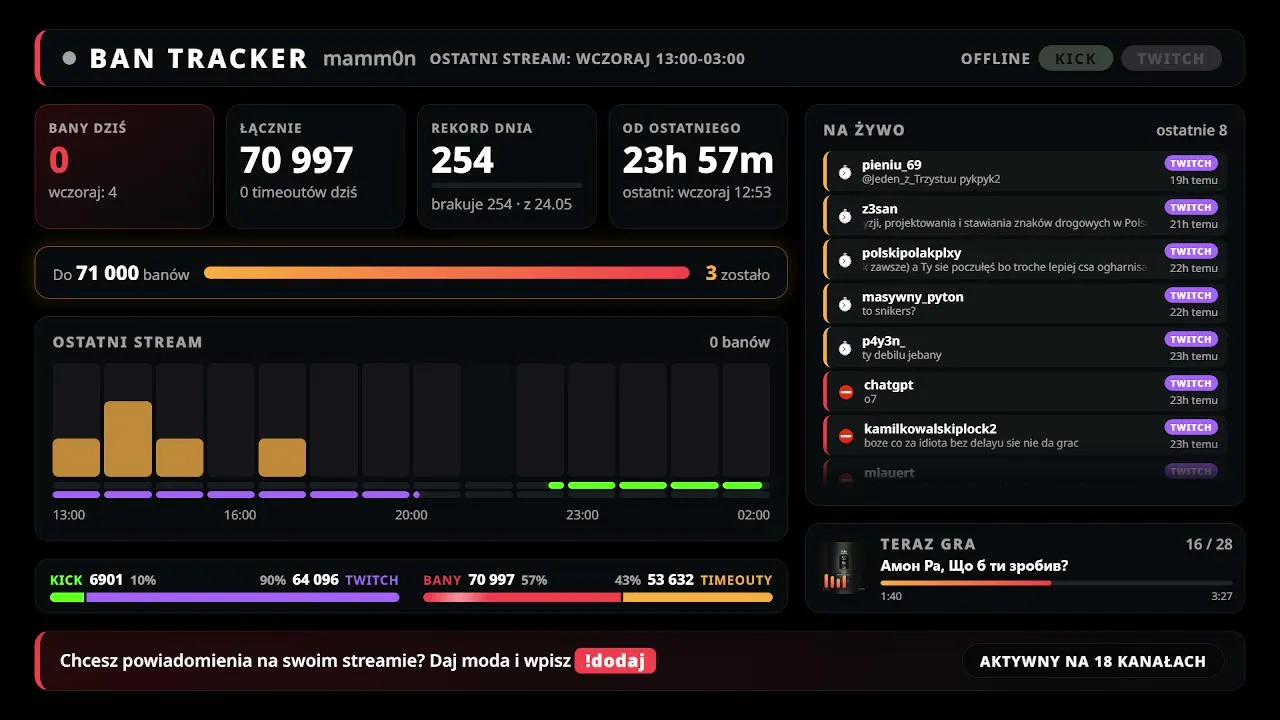This screenshot has height=720, width=1280.
Task: Click the stopwatch icon on masywny_pyton row
Action: (x=845, y=304)
